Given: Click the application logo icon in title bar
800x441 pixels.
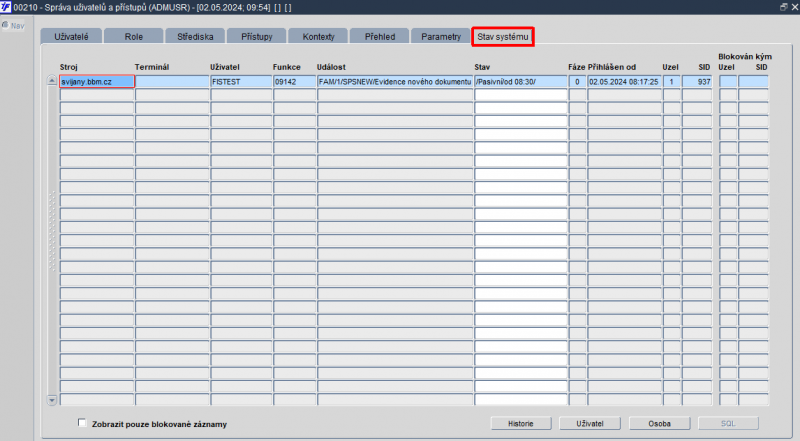Looking at the screenshot, I should tap(6, 7).
